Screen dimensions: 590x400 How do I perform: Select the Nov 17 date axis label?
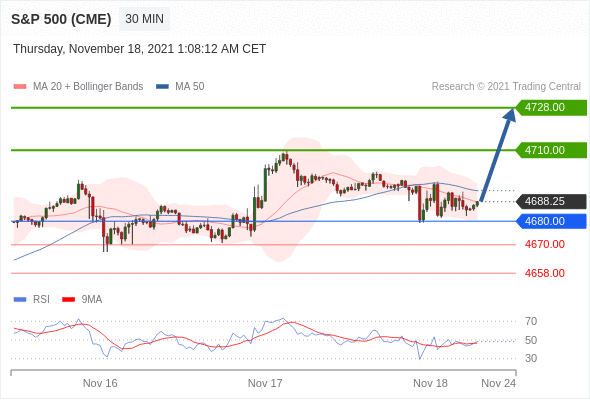(265, 383)
